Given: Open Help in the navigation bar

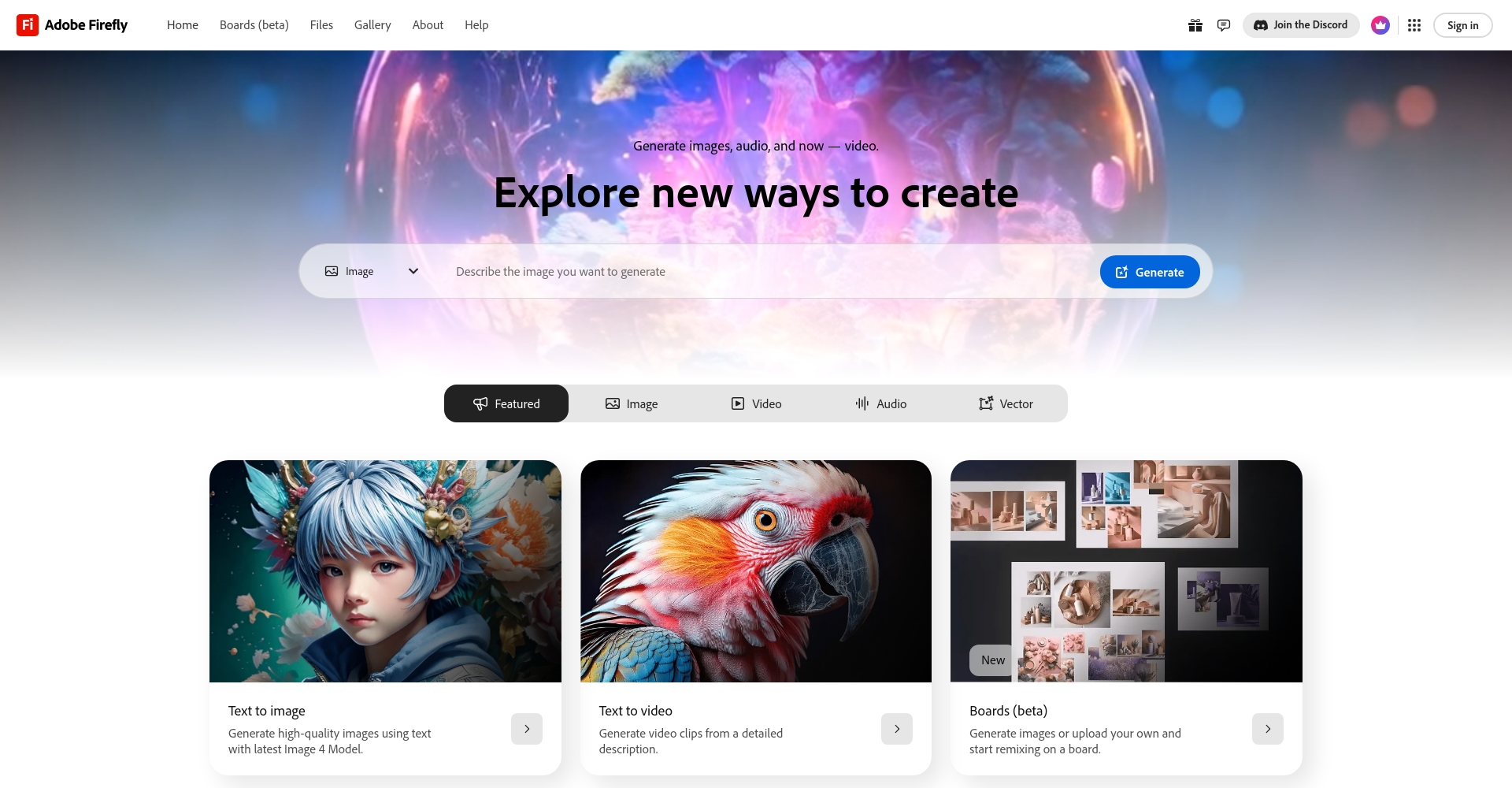Looking at the screenshot, I should pyautogui.click(x=476, y=25).
